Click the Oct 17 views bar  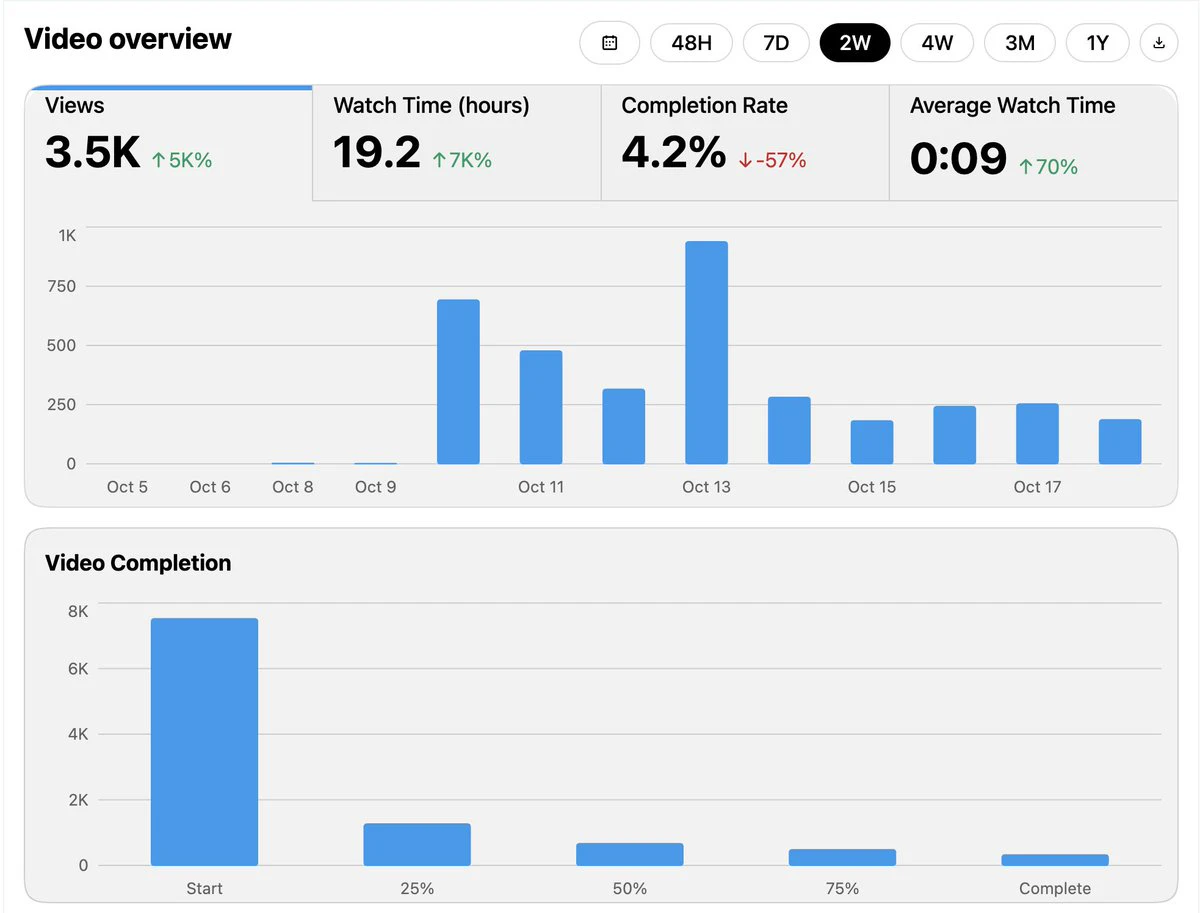(x=1037, y=434)
